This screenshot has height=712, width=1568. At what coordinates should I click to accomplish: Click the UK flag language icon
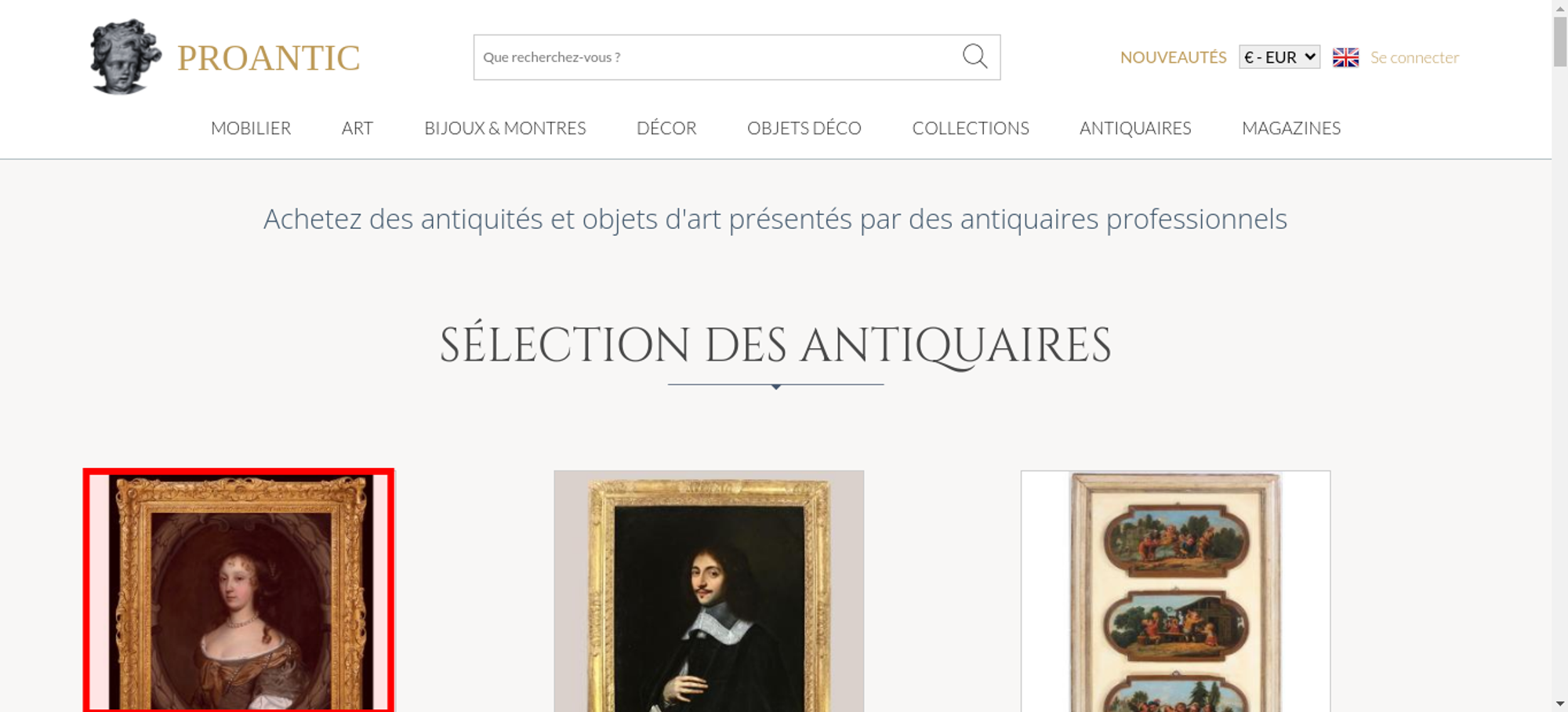[1345, 57]
